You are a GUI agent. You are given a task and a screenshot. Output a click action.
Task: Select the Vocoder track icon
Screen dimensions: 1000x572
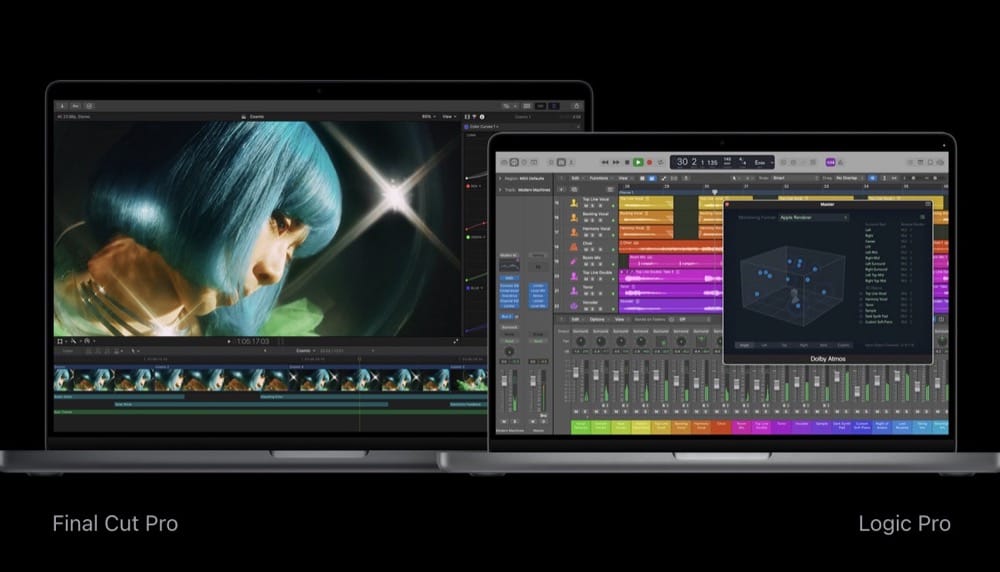(x=574, y=305)
